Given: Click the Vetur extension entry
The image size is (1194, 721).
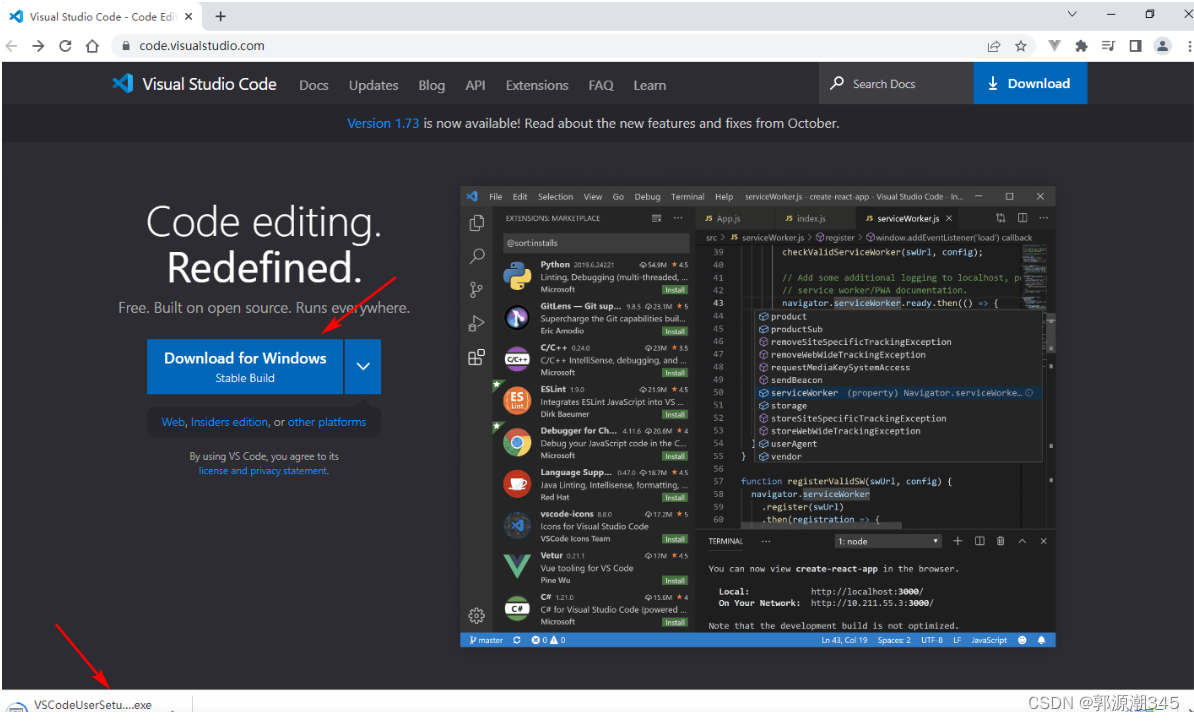Looking at the screenshot, I should pos(594,567).
